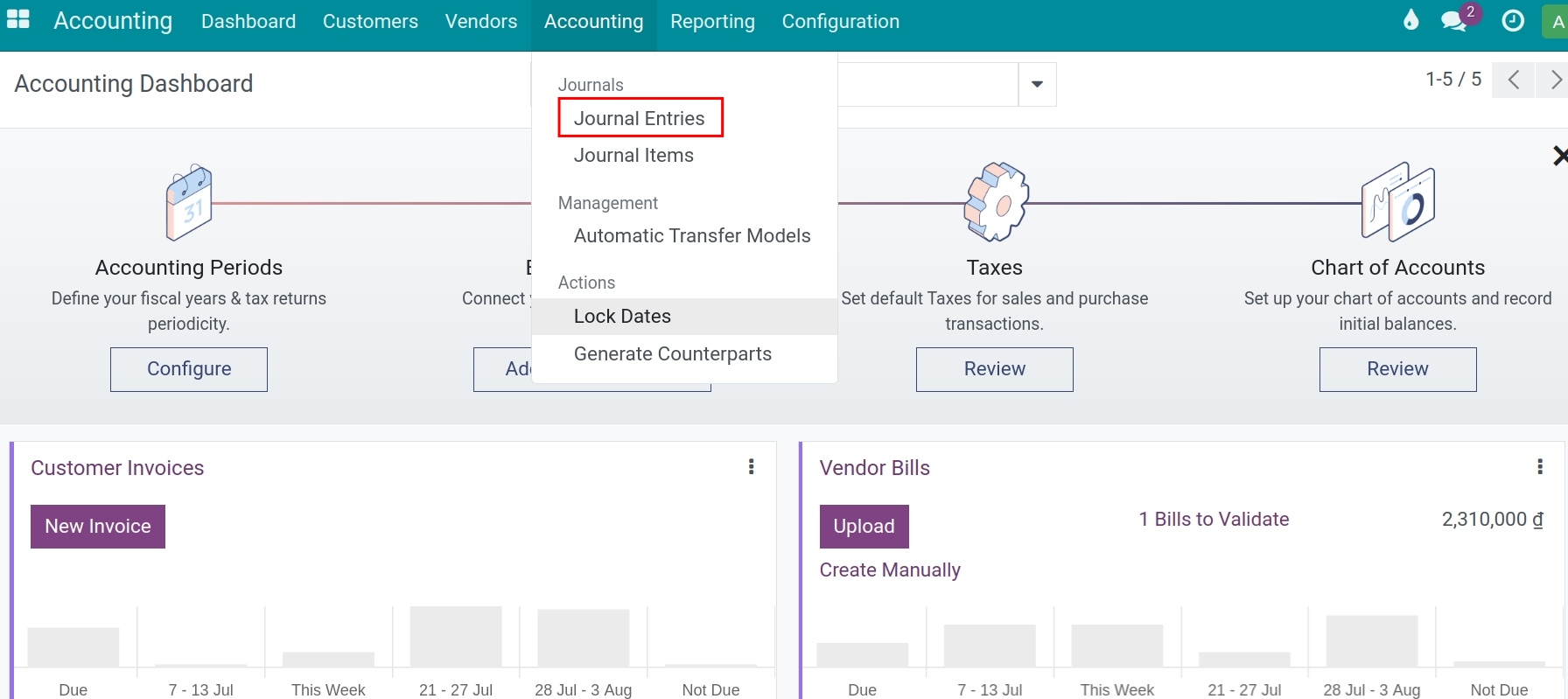The width and height of the screenshot is (1568, 699).
Task: Click into the search input field
Action: click(x=927, y=84)
